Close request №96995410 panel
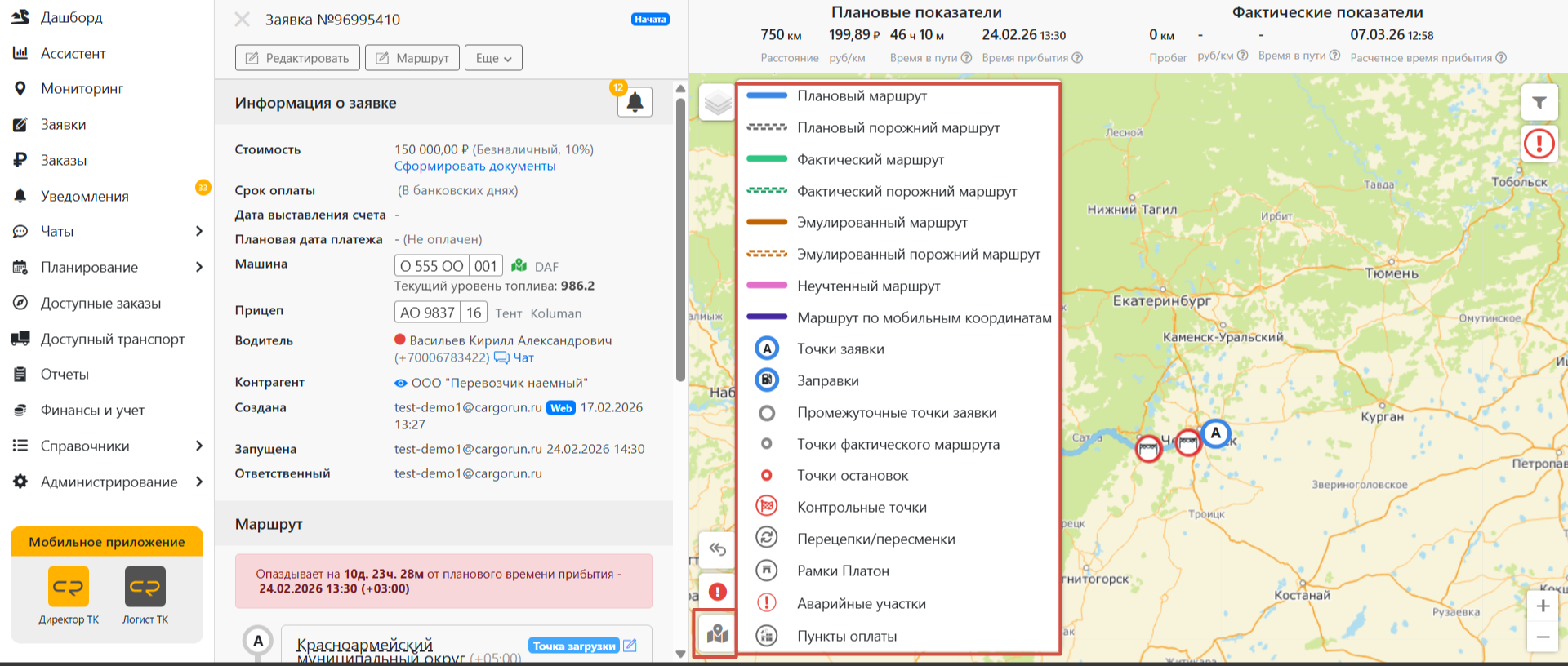 243,19
